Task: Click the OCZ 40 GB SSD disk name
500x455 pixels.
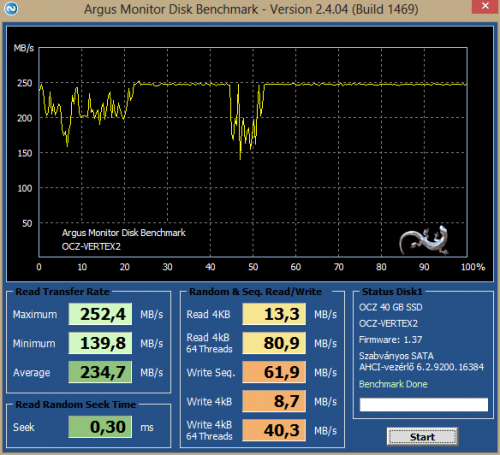Action: point(391,307)
